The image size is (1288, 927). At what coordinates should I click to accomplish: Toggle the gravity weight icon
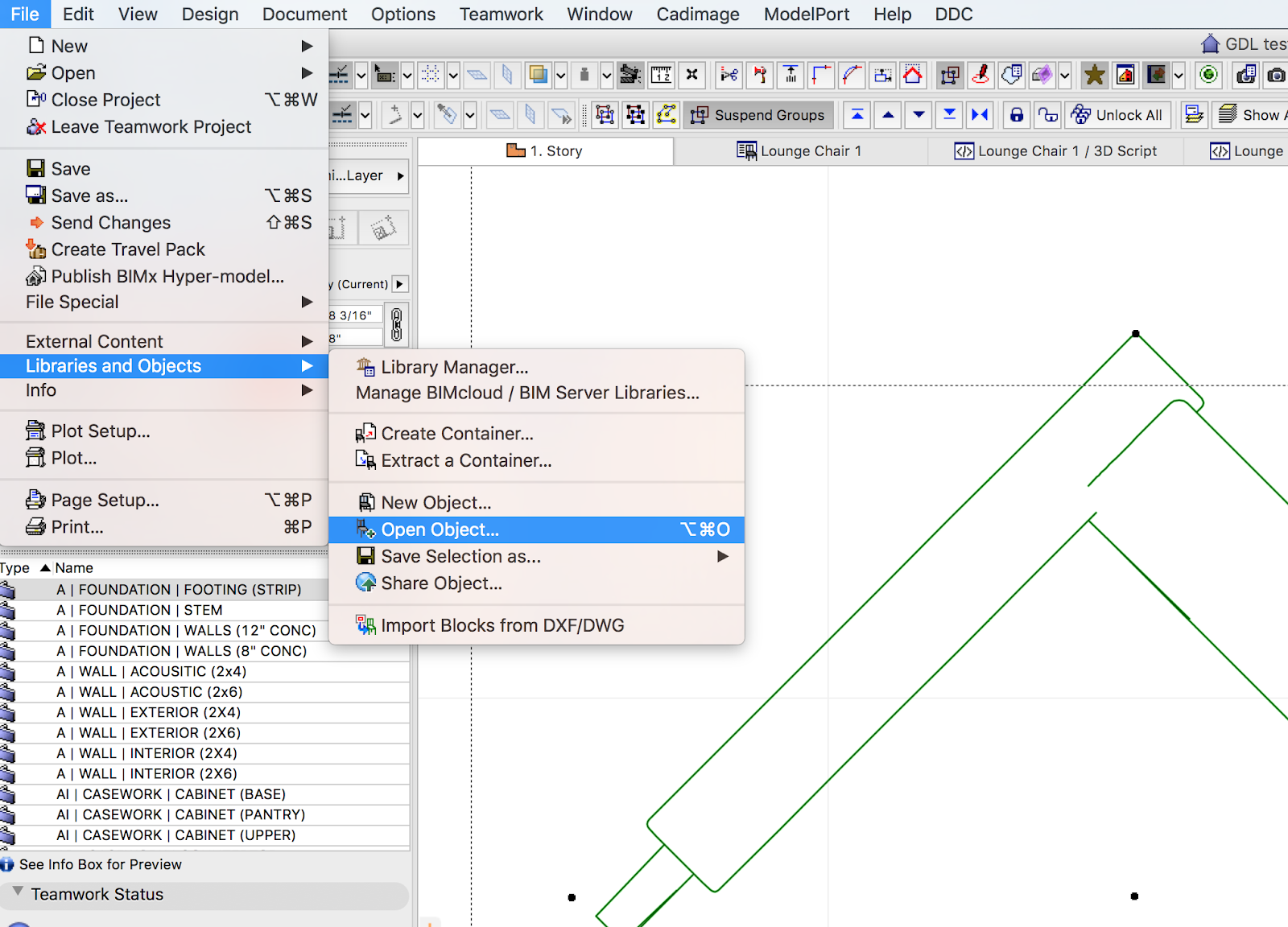point(584,76)
